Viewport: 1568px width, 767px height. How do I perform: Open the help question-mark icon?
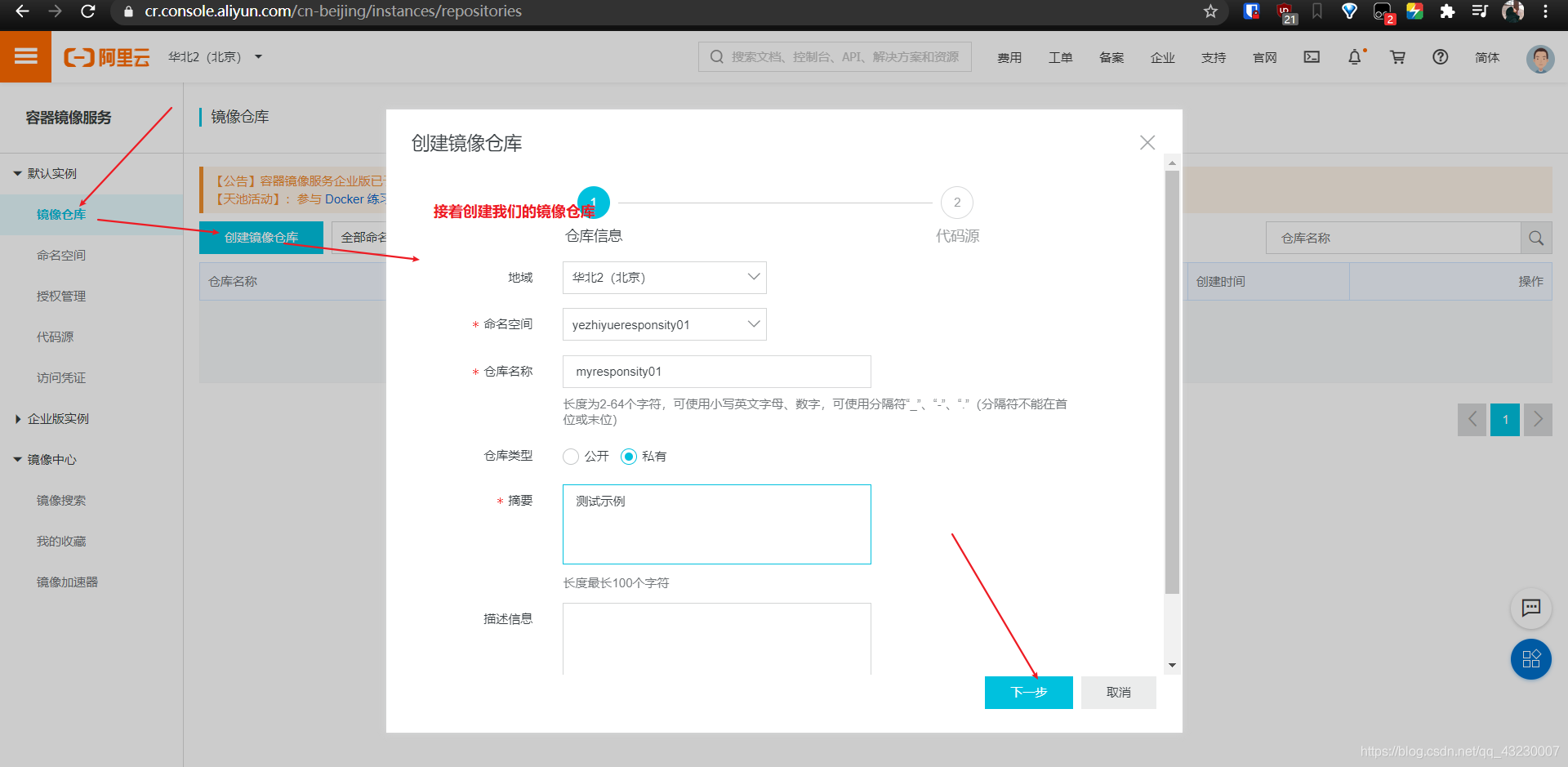coord(1441,56)
